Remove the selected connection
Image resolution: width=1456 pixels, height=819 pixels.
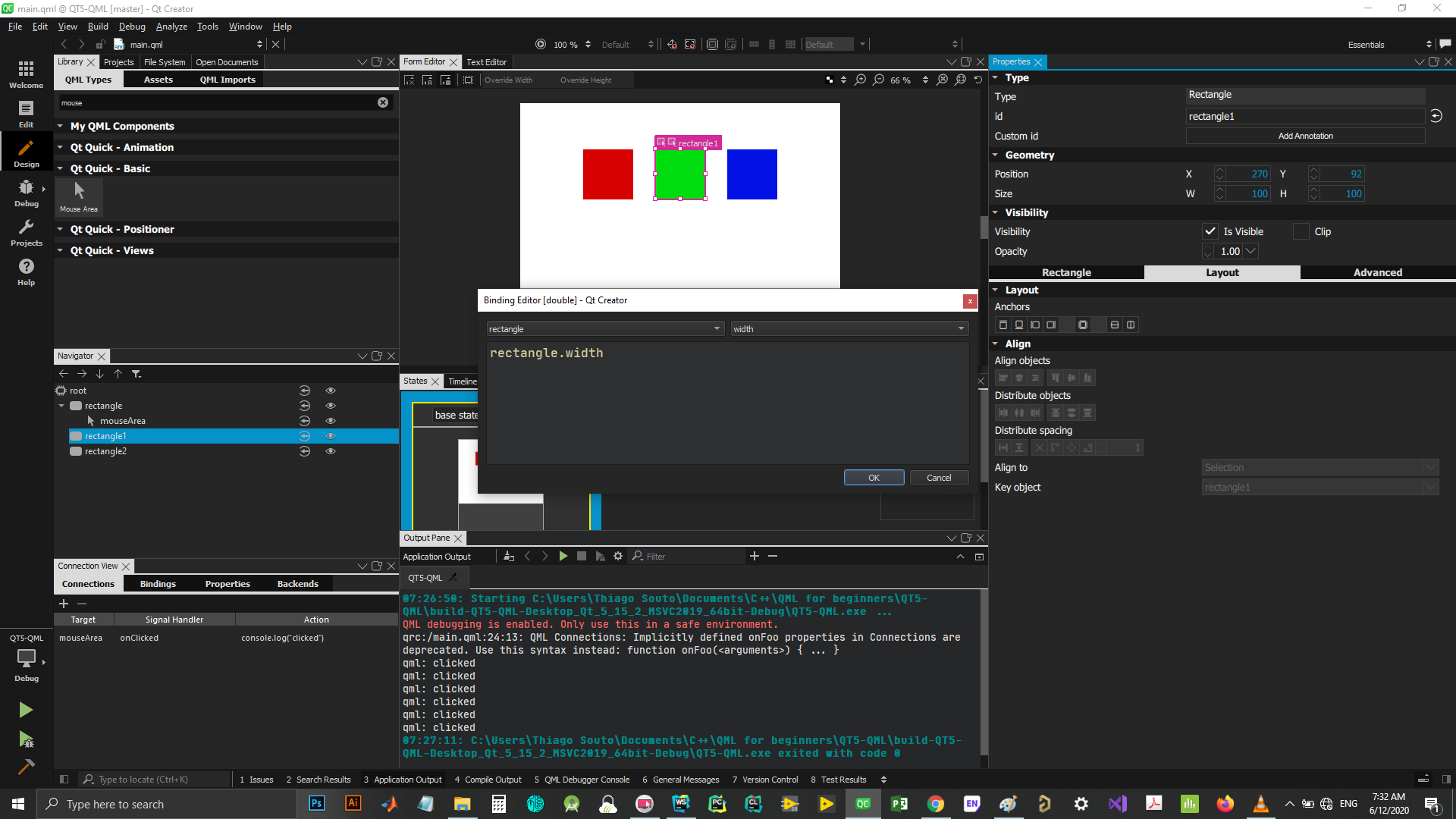[x=82, y=604]
